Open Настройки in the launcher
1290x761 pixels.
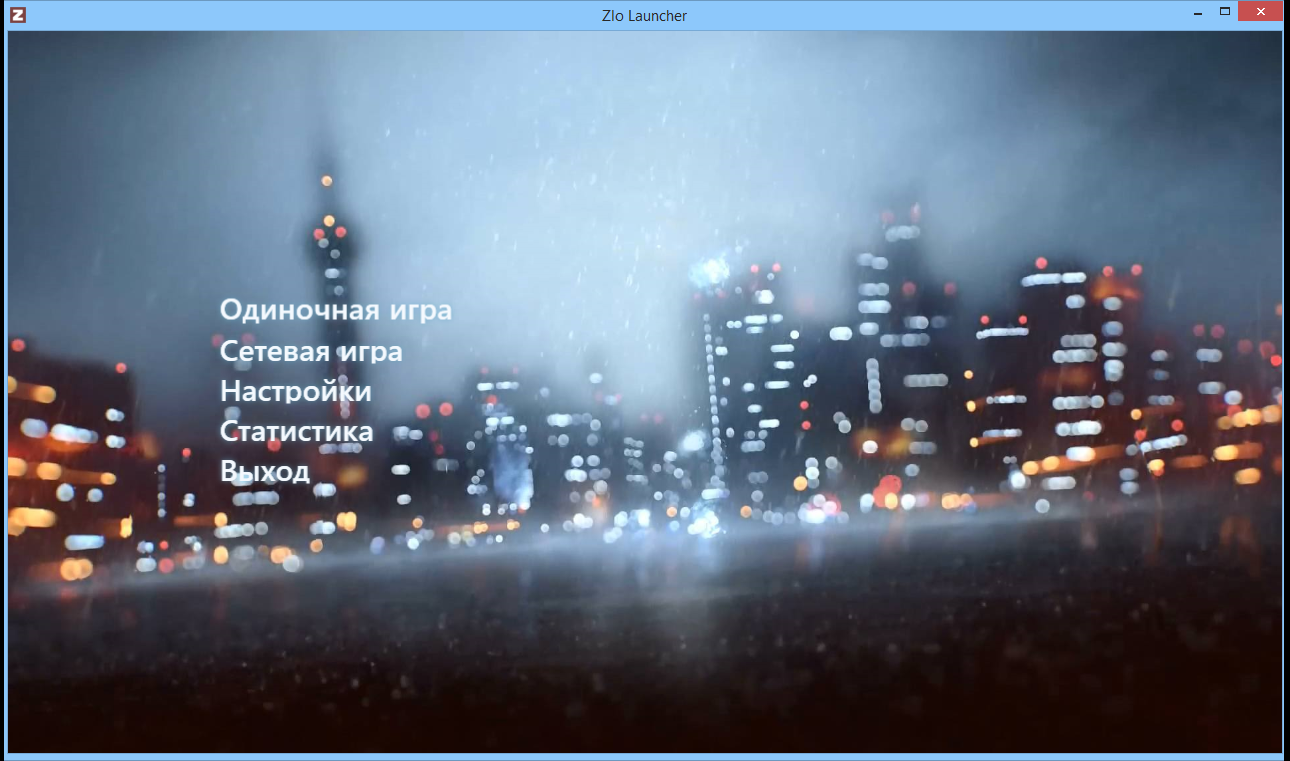[296, 391]
